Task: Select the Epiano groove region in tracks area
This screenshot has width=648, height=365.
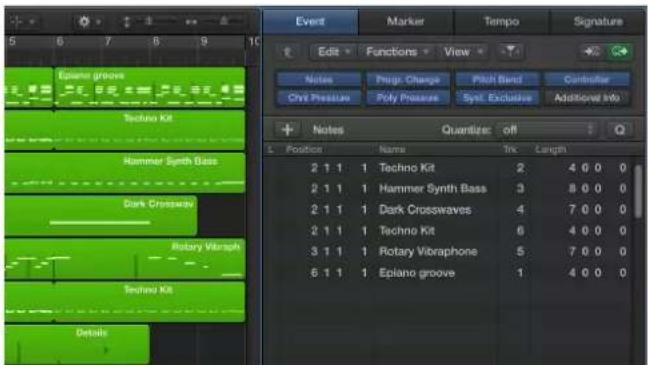Action: [x=150, y=88]
